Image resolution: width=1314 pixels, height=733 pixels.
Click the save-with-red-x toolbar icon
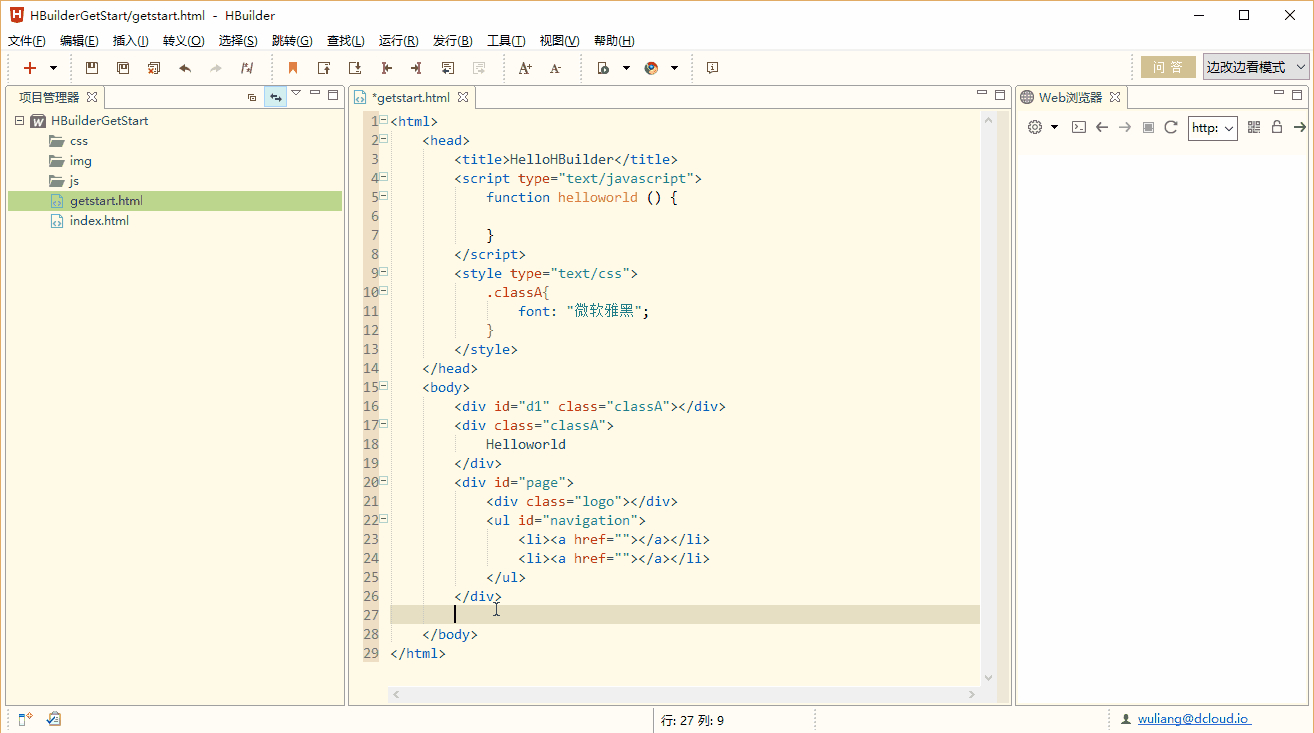pyautogui.click(x=154, y=68)
